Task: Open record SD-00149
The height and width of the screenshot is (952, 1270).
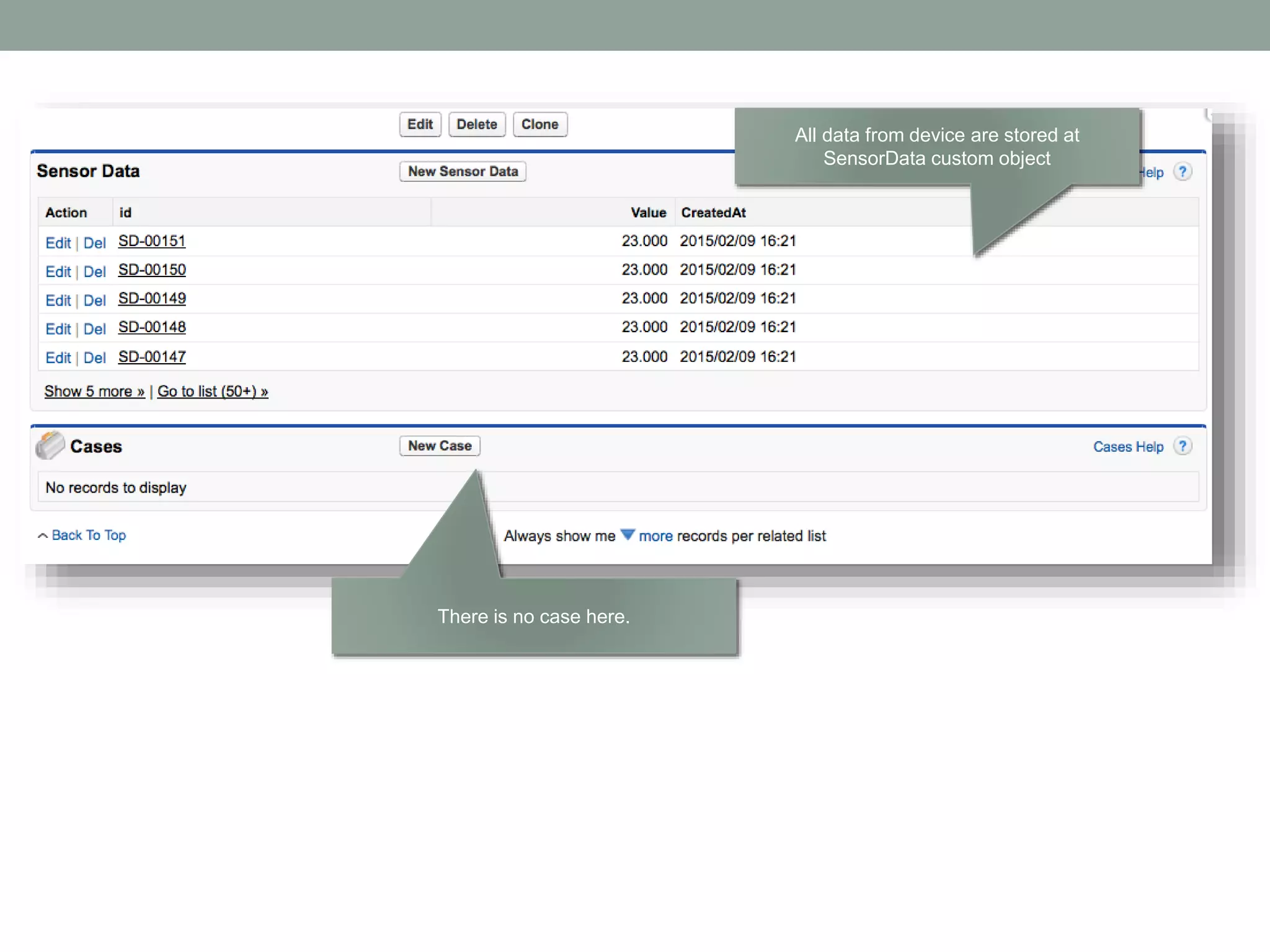Action: tap(152, 298)
